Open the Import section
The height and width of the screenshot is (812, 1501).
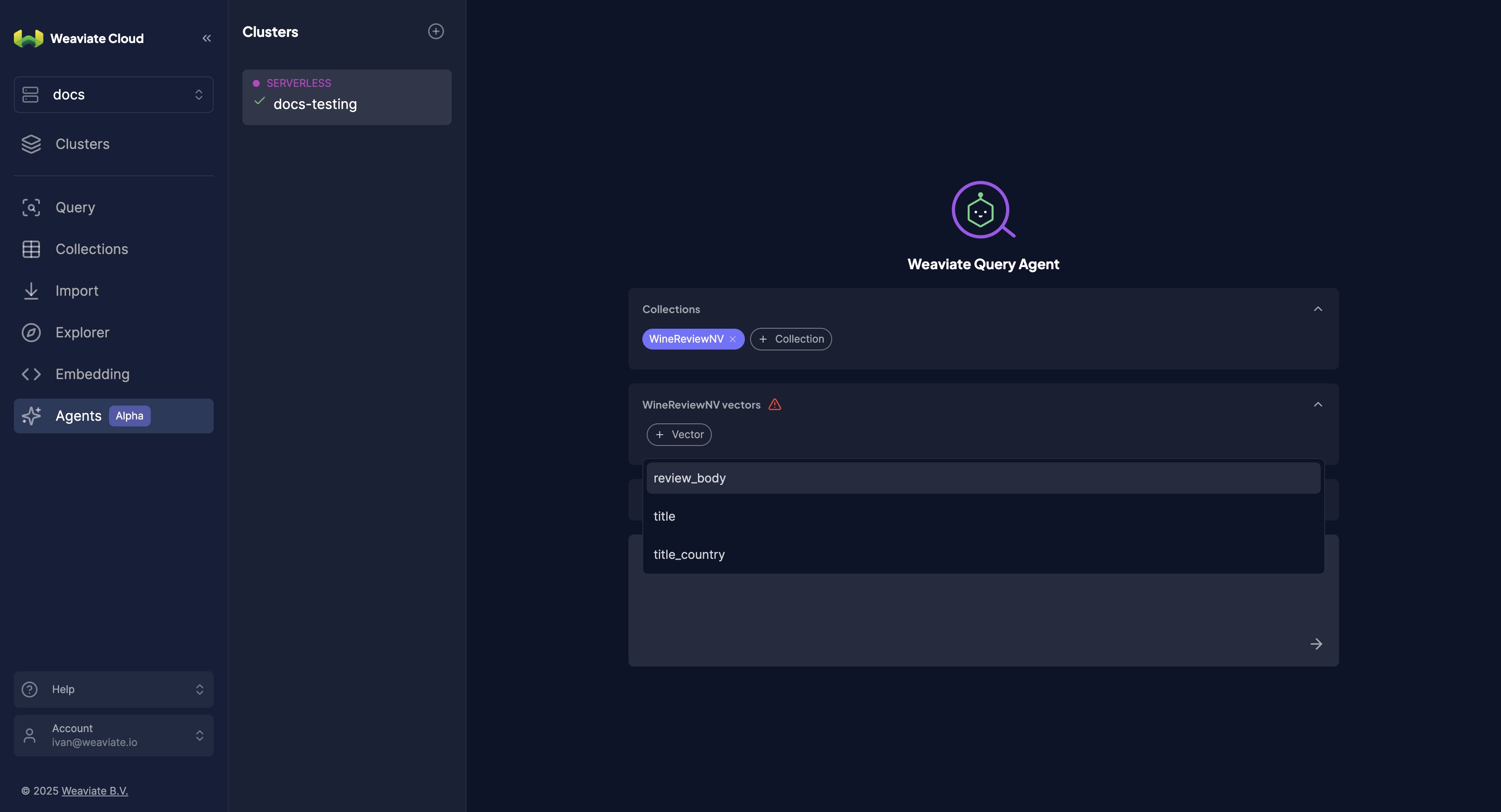[x=114, y=290]
